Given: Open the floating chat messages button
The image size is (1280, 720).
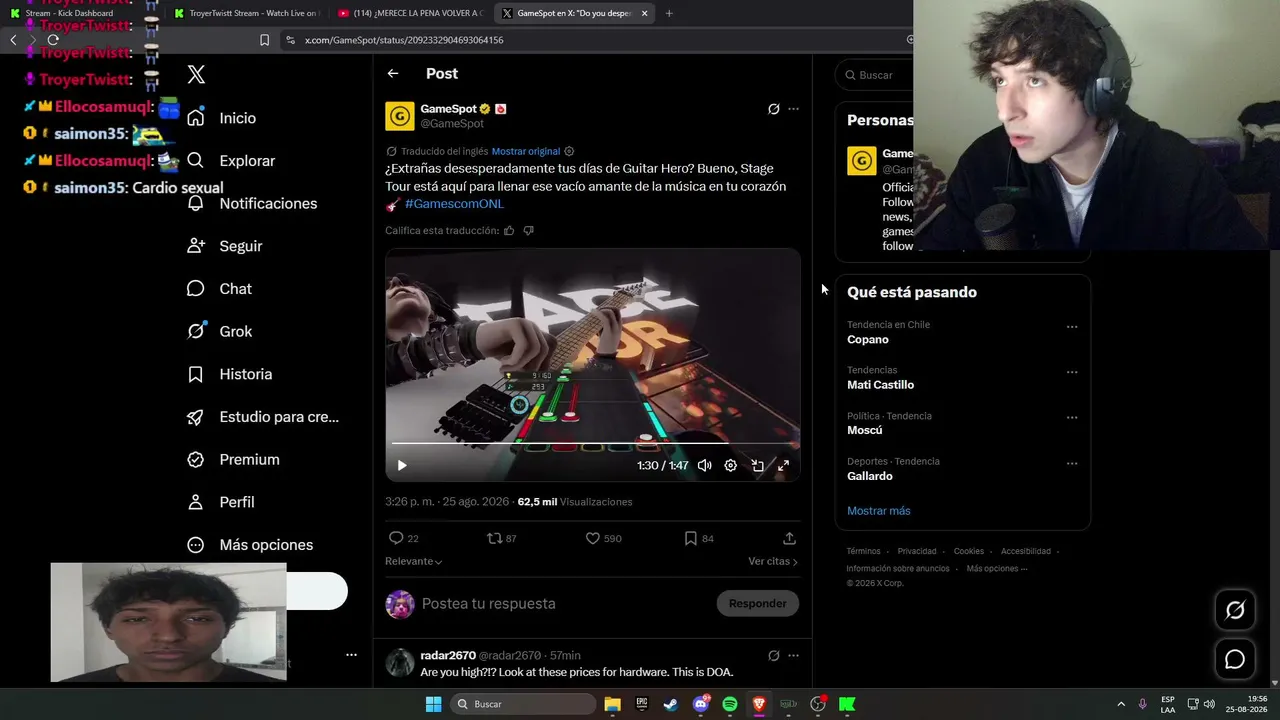Looking at the screenshot, I should click(1235, 660).
